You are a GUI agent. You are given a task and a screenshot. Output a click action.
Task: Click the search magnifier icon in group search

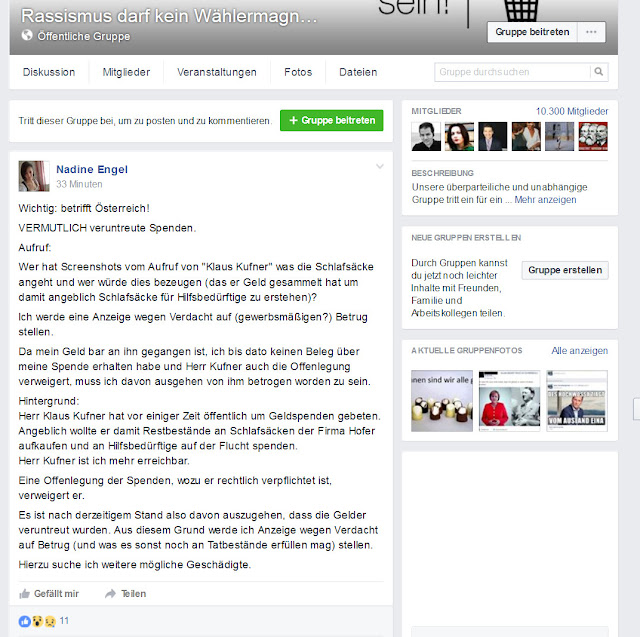(598, 72)
